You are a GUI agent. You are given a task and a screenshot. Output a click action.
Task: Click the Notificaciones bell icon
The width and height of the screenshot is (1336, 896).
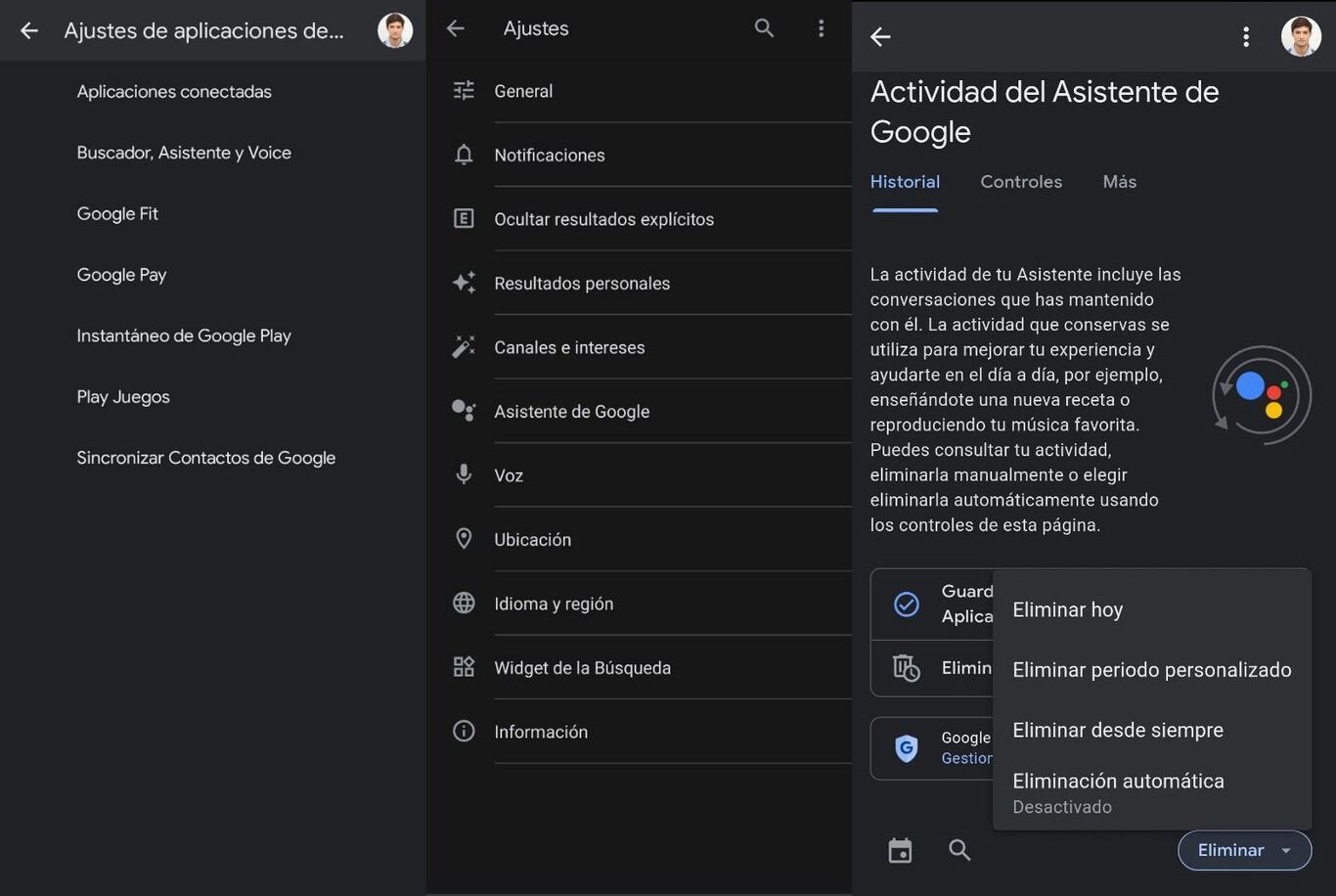click(x=464, y=155)
